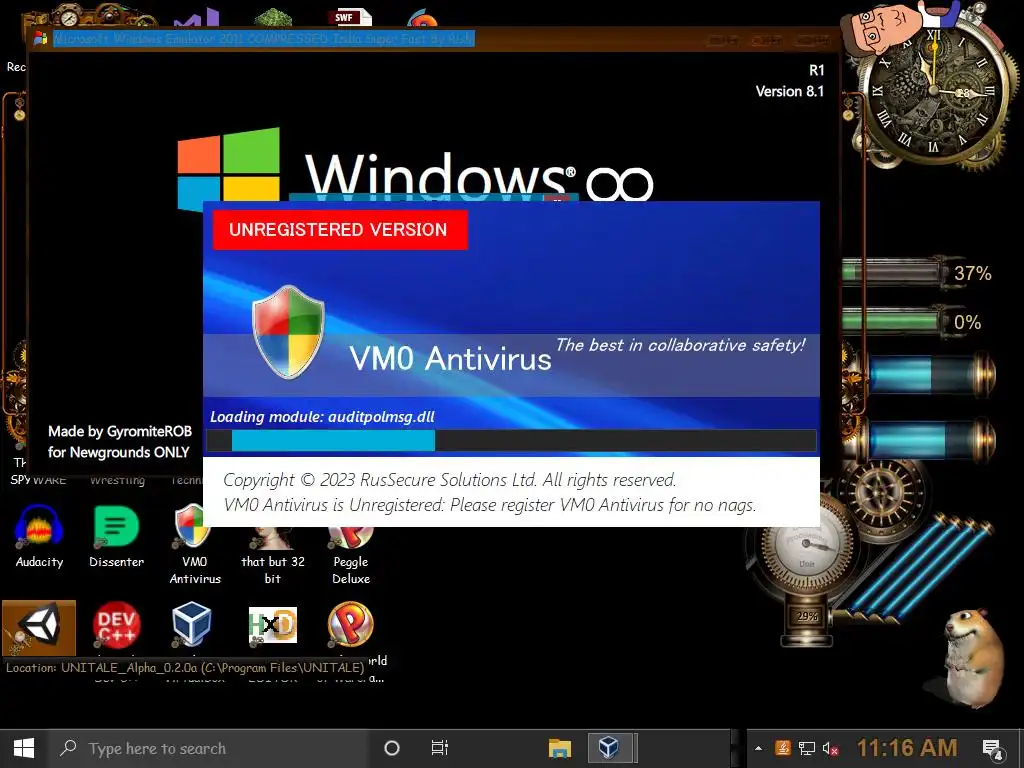The image size is (1024, 768).
Task: Click the muted speaker tray icon
Action: click(x=830, y=748)
